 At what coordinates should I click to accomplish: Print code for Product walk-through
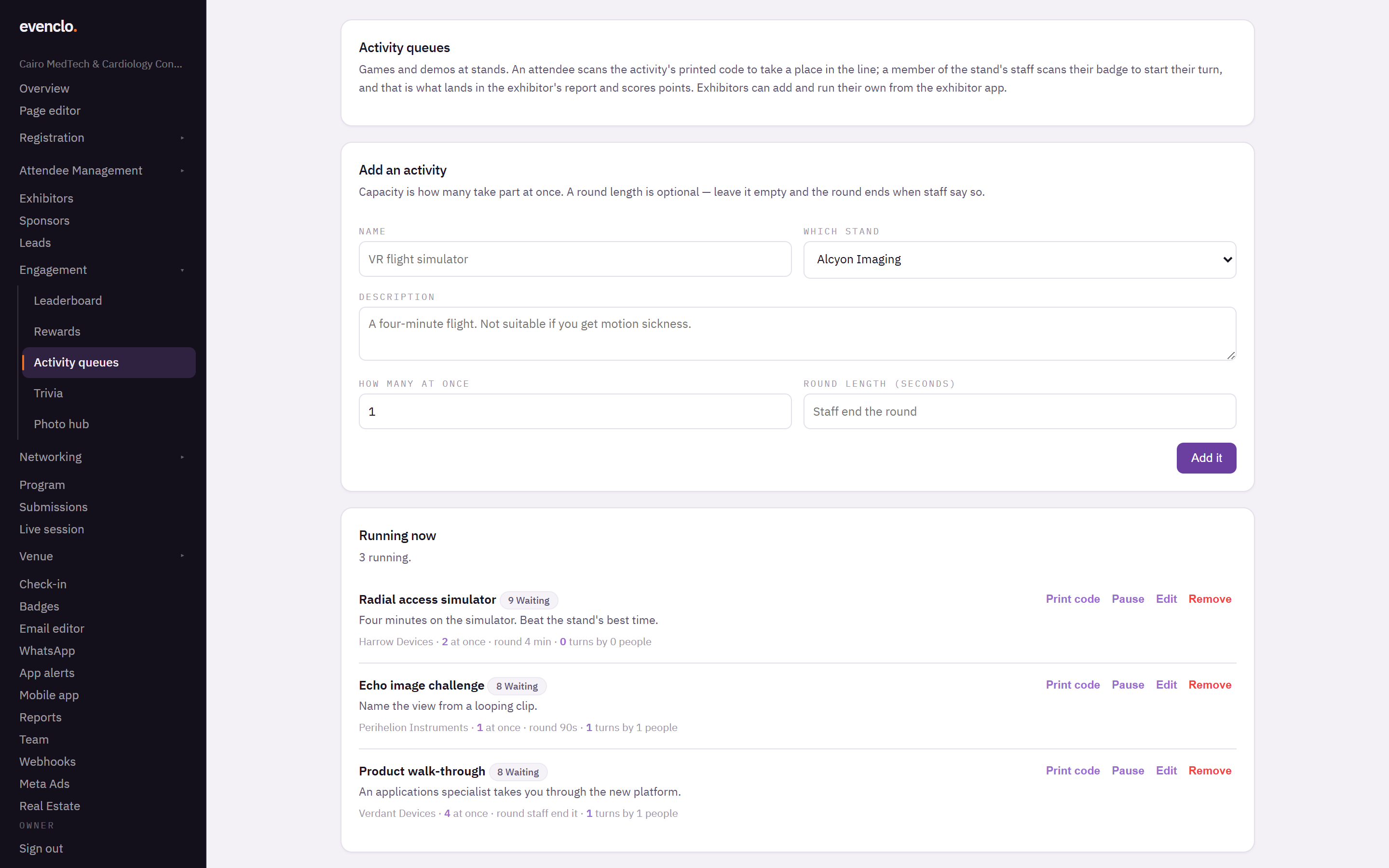[1073, 771]
